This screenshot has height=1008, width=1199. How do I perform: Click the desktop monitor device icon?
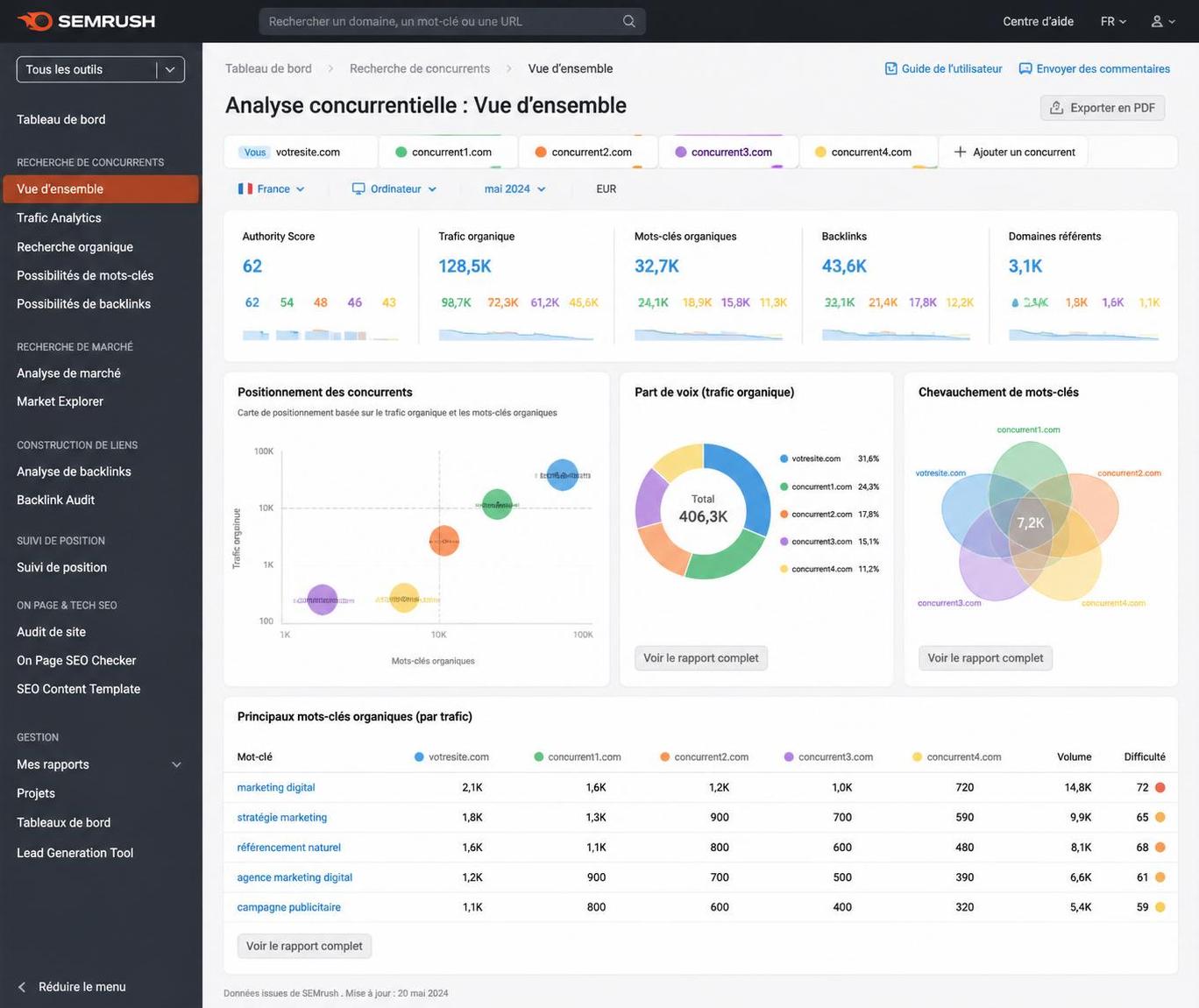[358, 188]
